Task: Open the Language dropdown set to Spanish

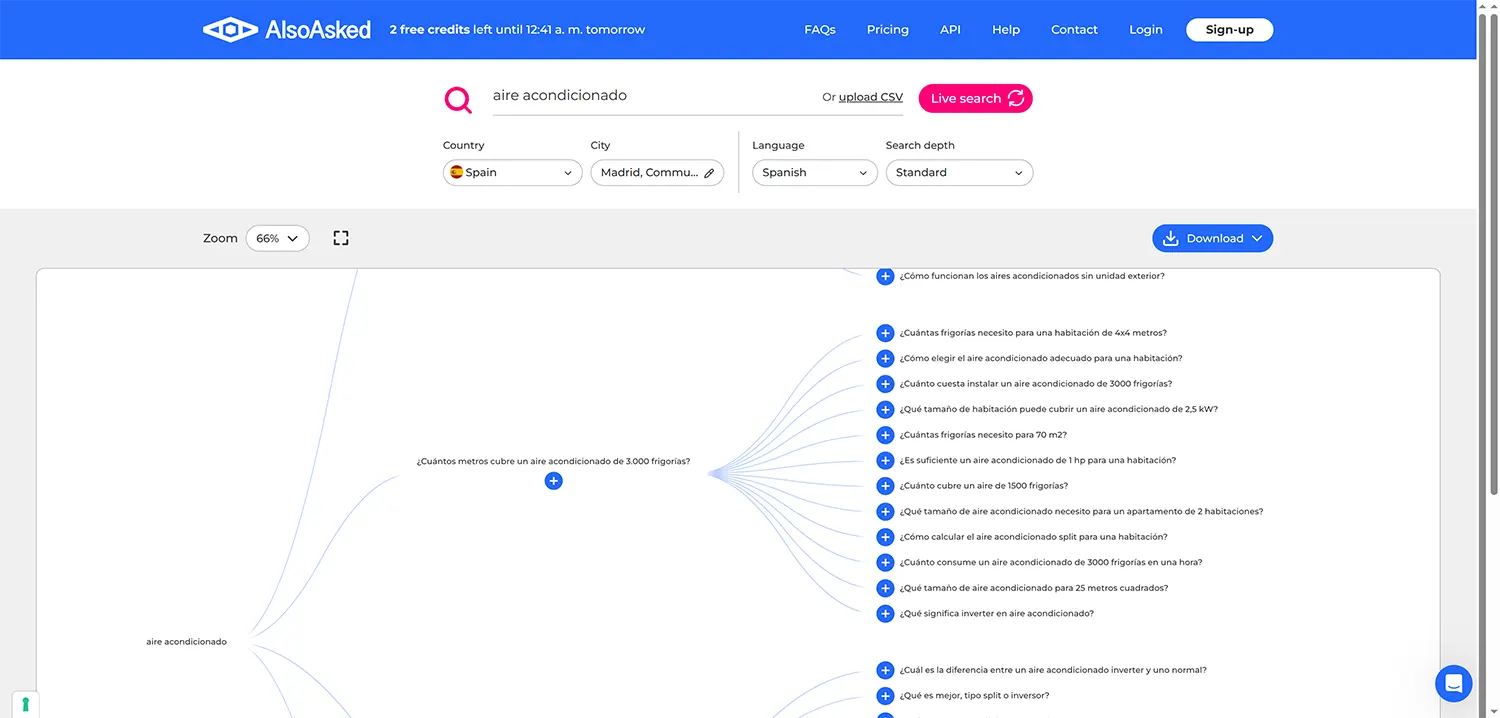Action: tap(814, 173)
